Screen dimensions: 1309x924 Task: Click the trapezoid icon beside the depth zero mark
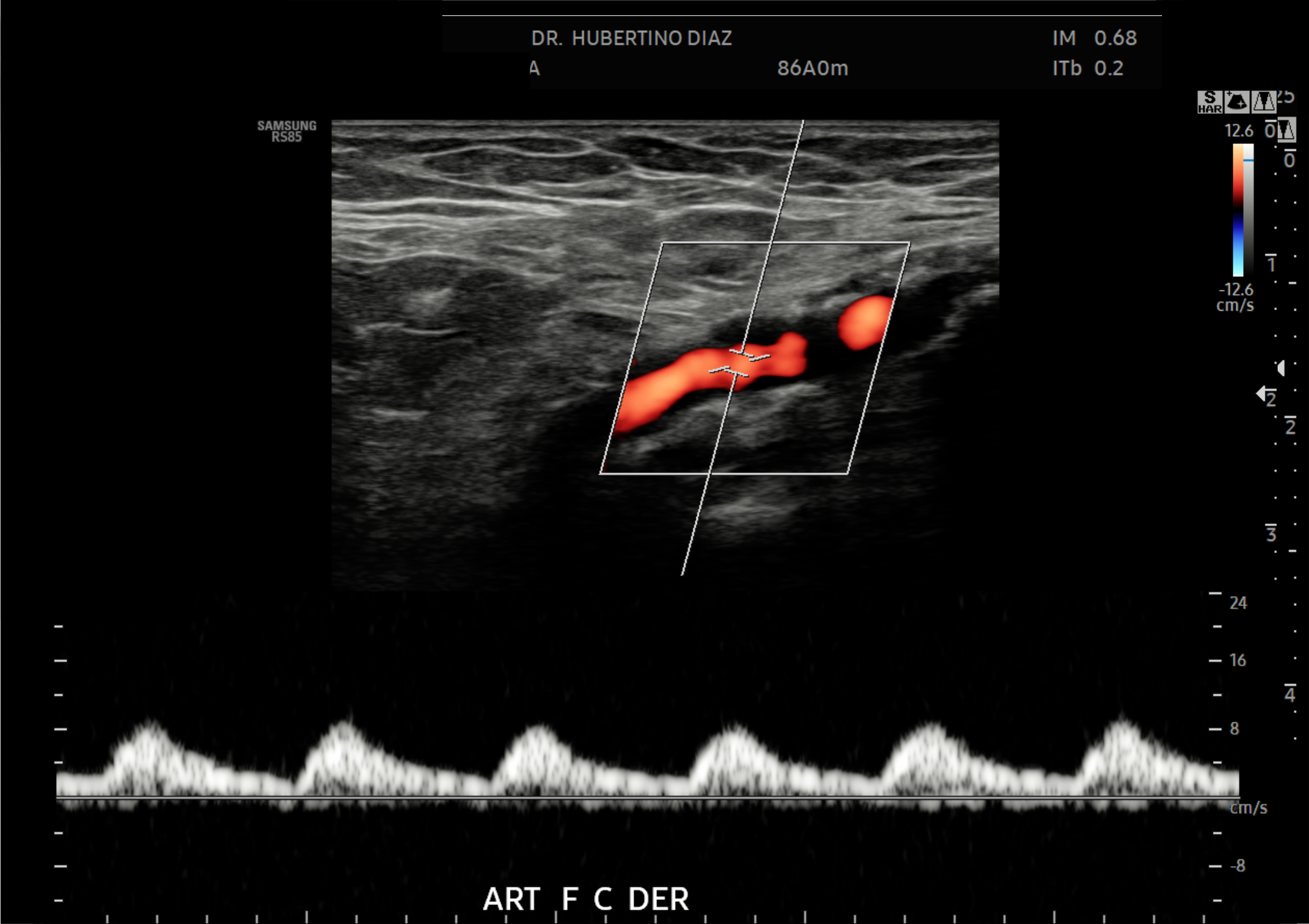tap(1286, 130)
